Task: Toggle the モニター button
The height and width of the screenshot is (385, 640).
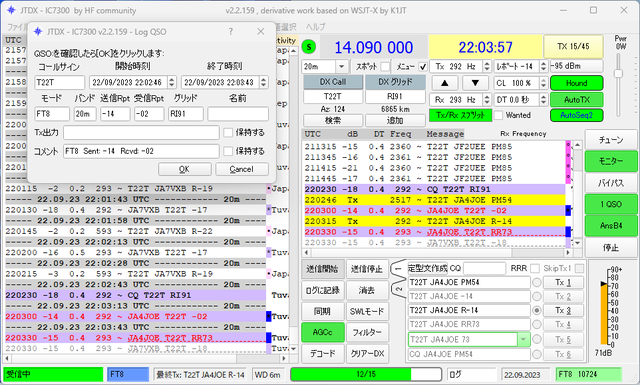Action: tap(611, 161)
